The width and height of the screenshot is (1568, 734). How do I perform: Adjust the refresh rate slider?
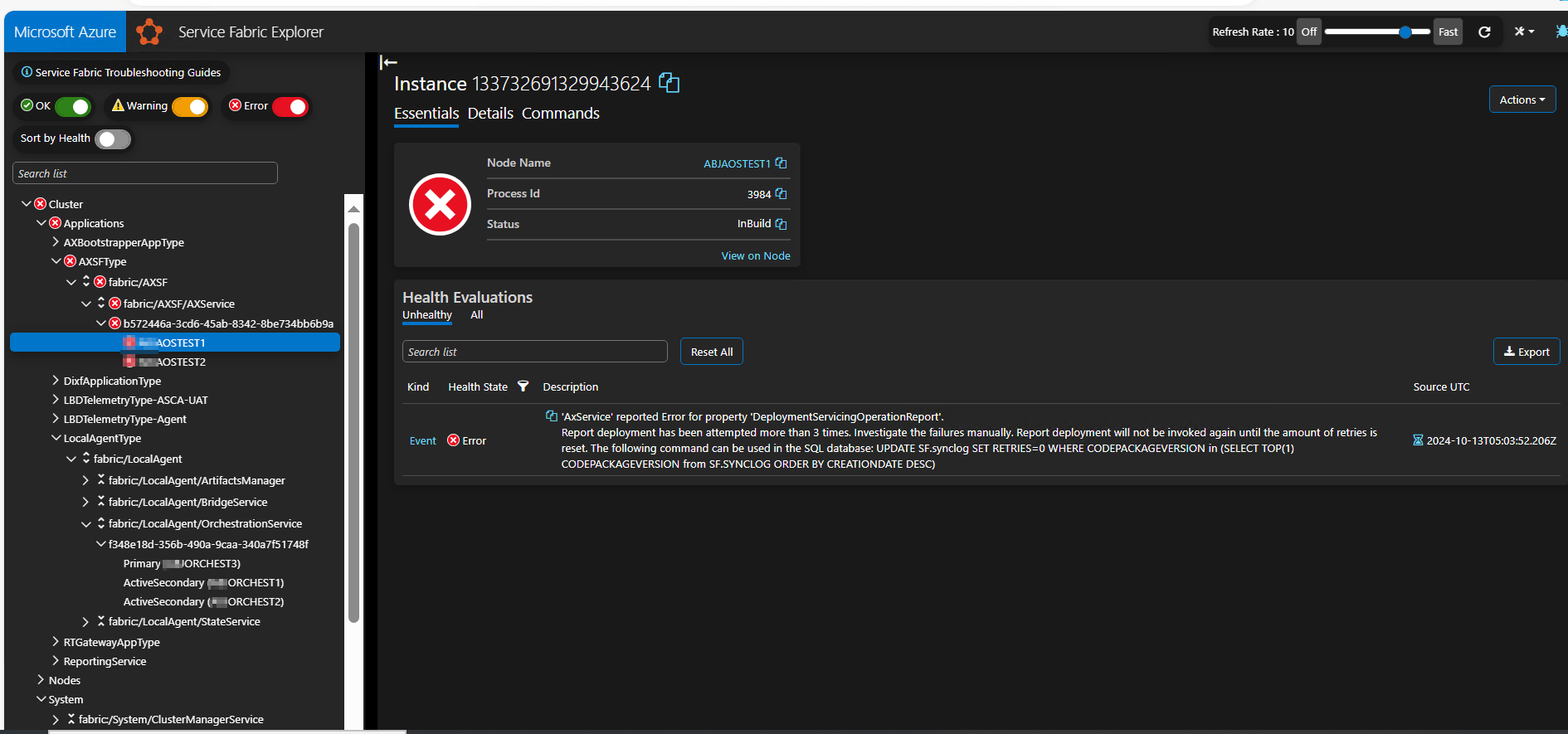pyautogui.click(x=1377, y=32)
